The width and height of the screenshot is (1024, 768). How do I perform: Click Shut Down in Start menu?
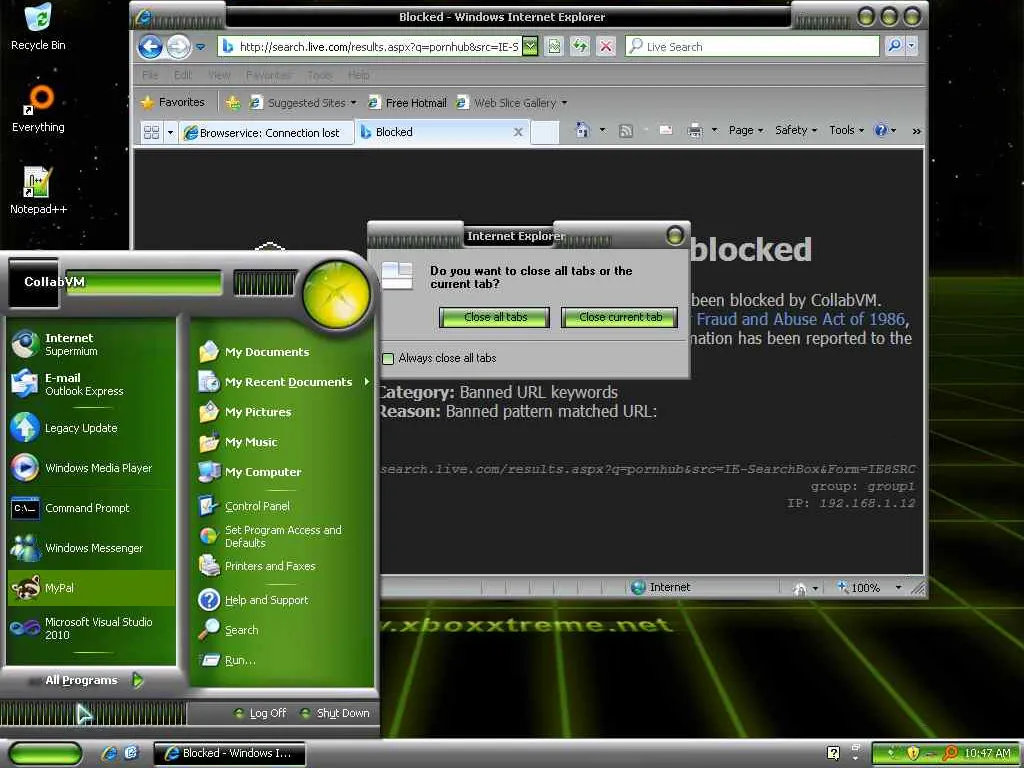335,713
